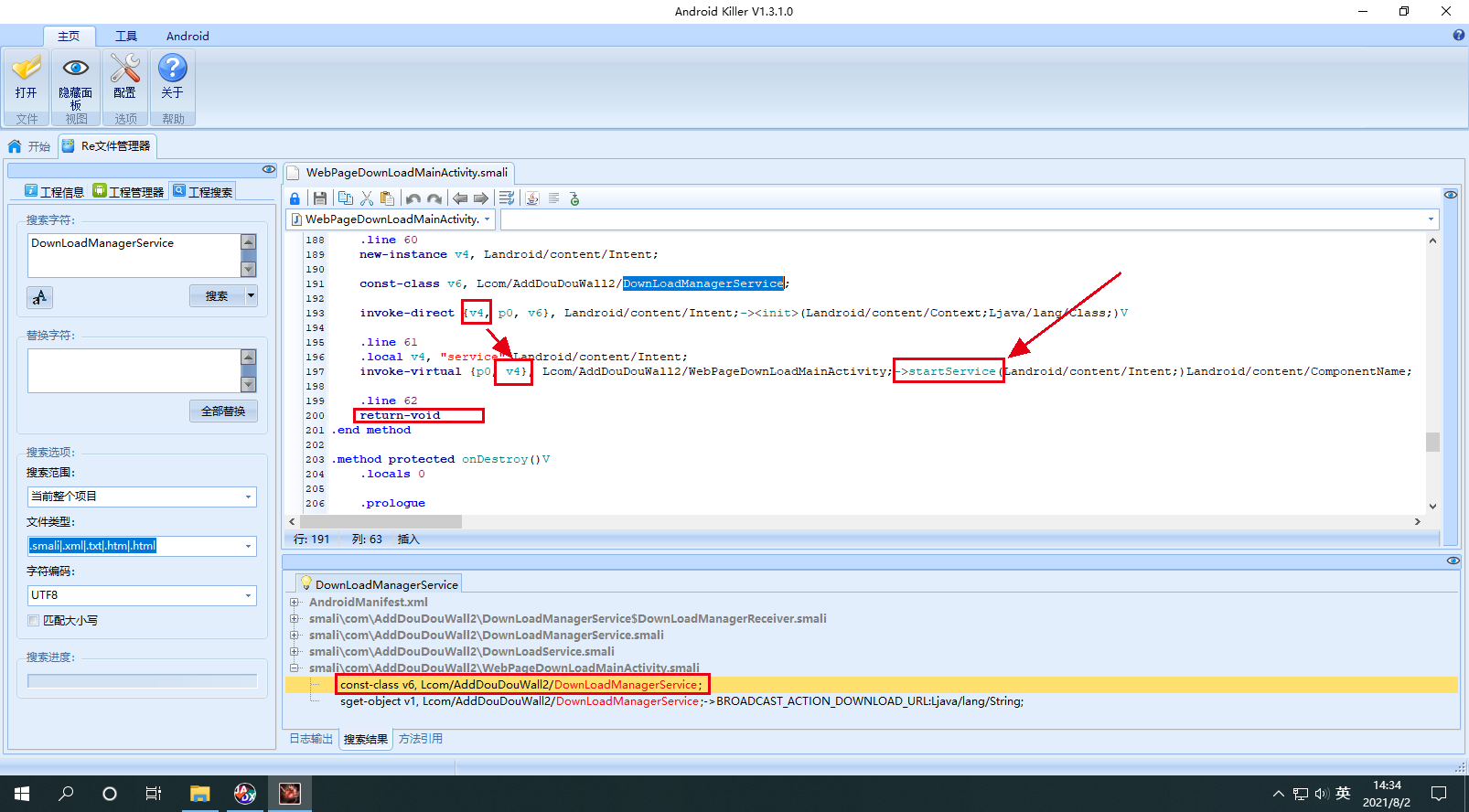Click the Undo arrow icon
Viewport: 1469px width, 812px height.
[413, 198]
